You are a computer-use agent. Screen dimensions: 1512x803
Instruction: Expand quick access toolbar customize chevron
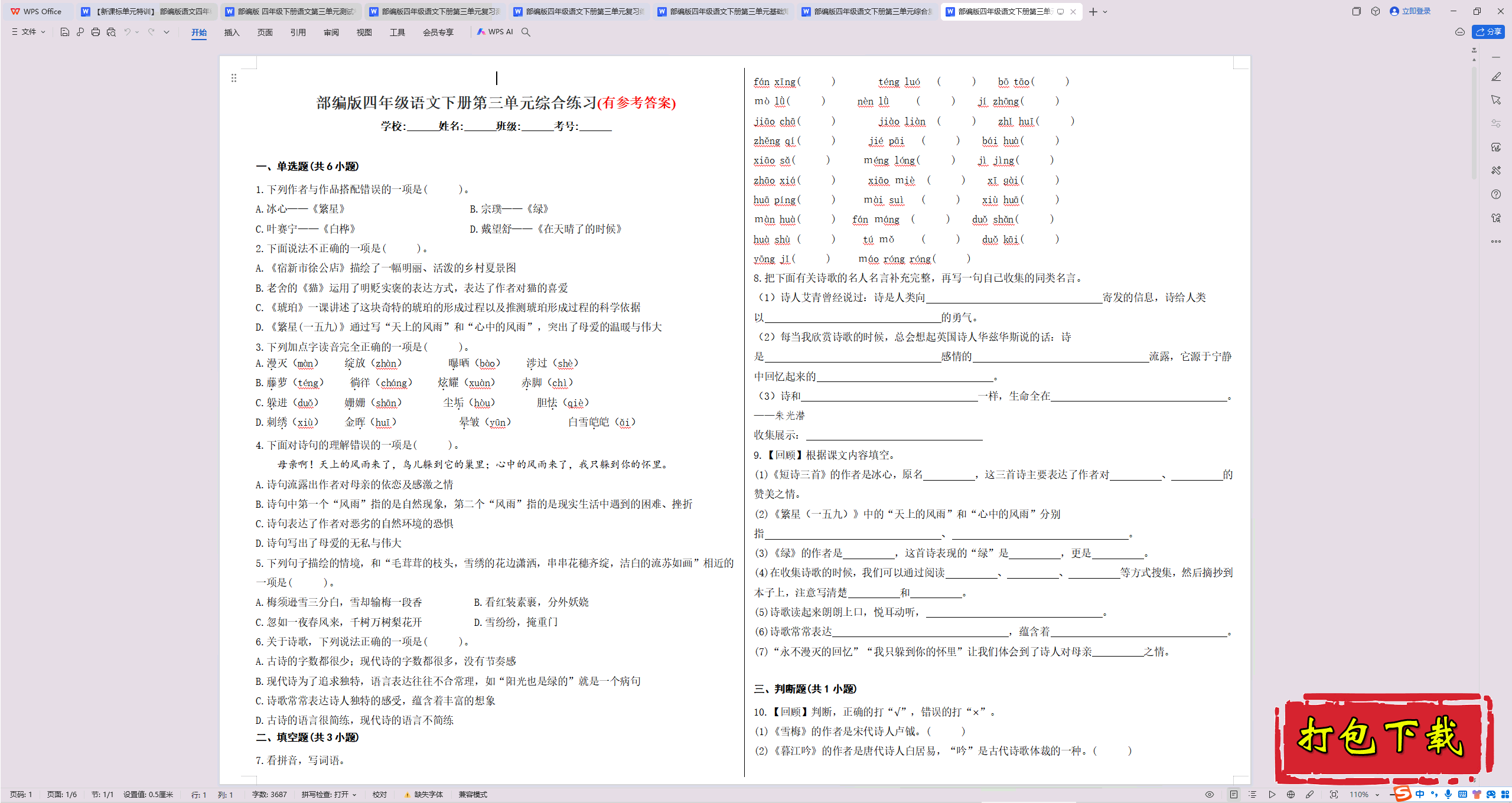(x=167, y=32)
